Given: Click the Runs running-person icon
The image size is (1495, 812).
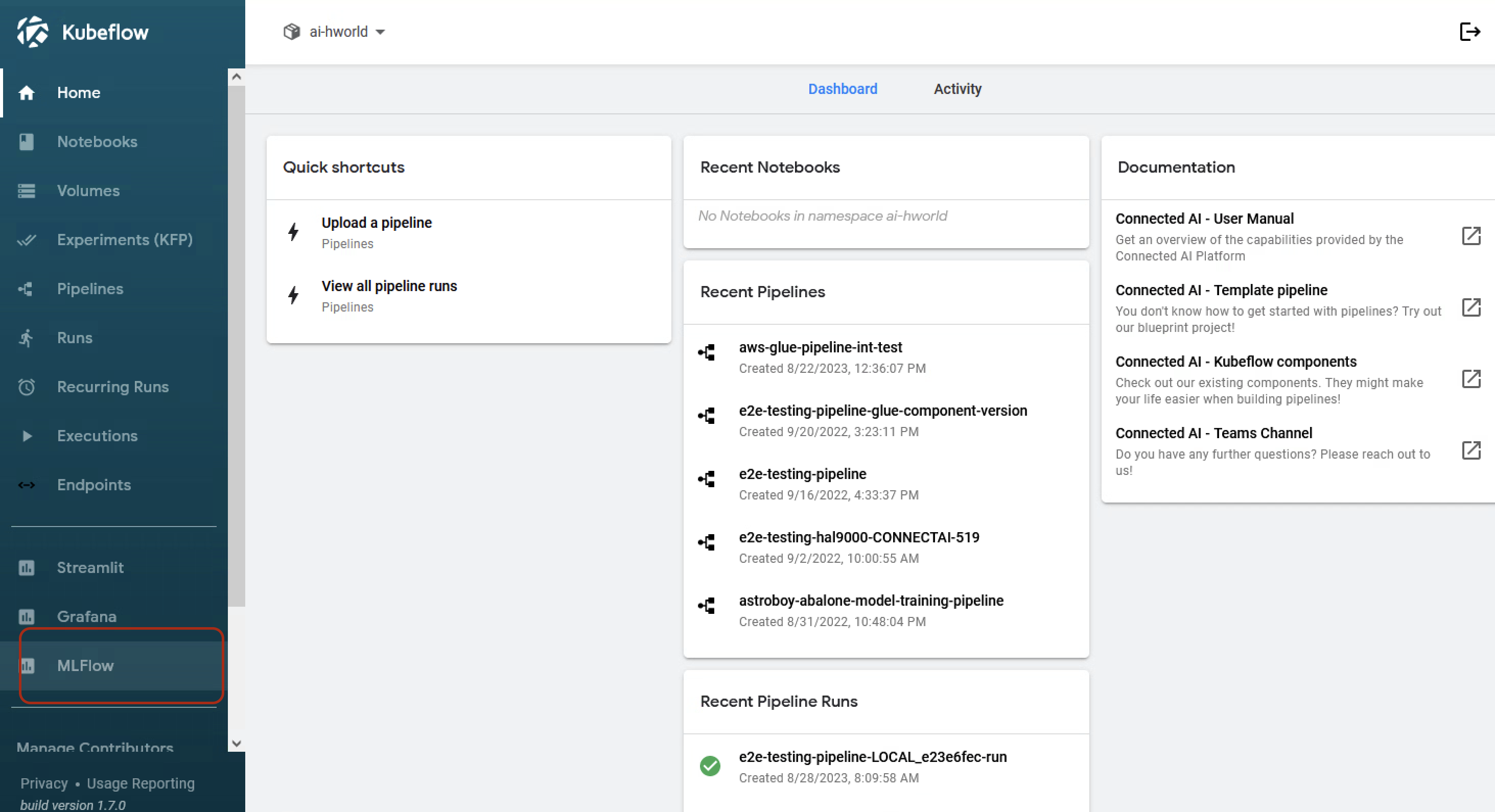Looking at the screenshot, I should (26, 338).
